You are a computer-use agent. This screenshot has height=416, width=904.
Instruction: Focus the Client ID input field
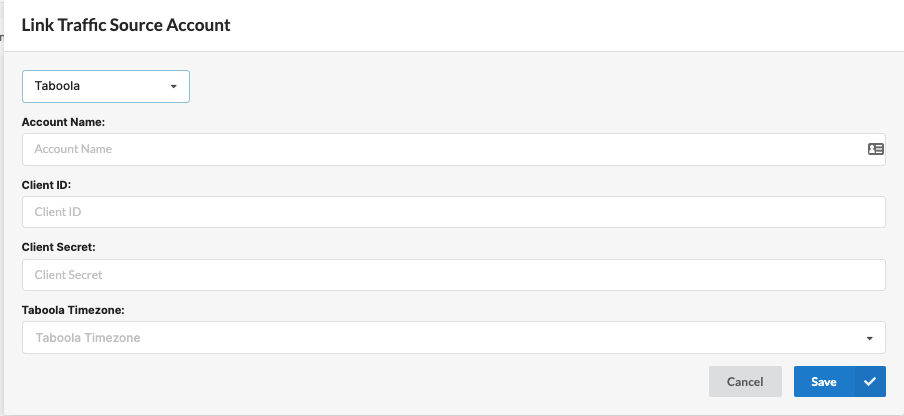[x=454, y=212]
